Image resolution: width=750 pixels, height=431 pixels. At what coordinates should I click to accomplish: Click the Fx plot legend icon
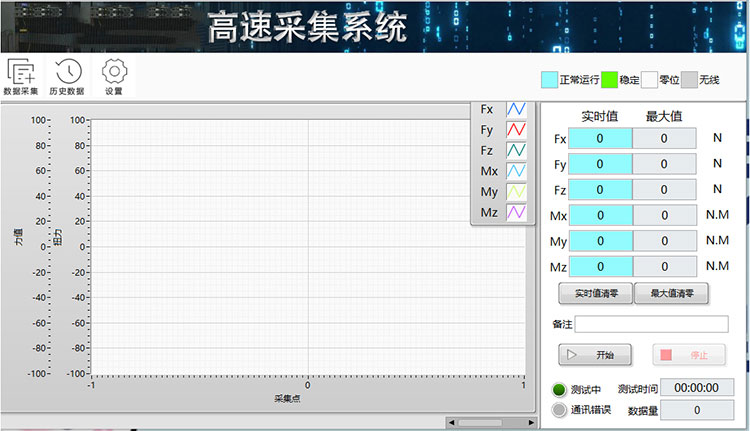[x=516, y=109]
